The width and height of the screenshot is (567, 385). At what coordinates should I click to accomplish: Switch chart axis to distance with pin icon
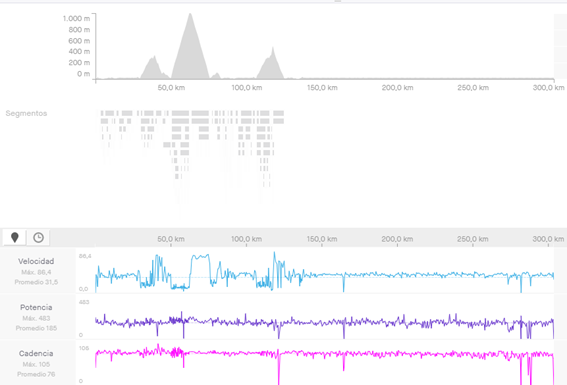pos(14,238)
